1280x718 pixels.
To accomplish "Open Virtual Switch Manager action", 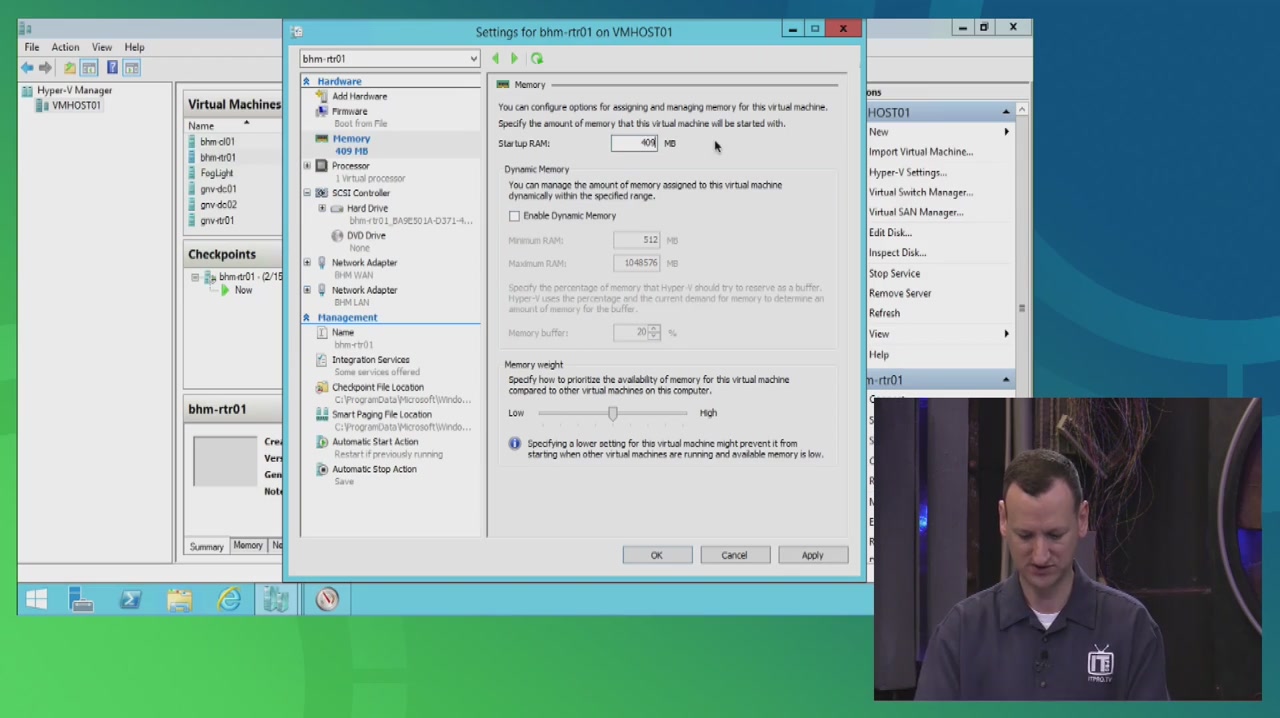I will [920, 192].
